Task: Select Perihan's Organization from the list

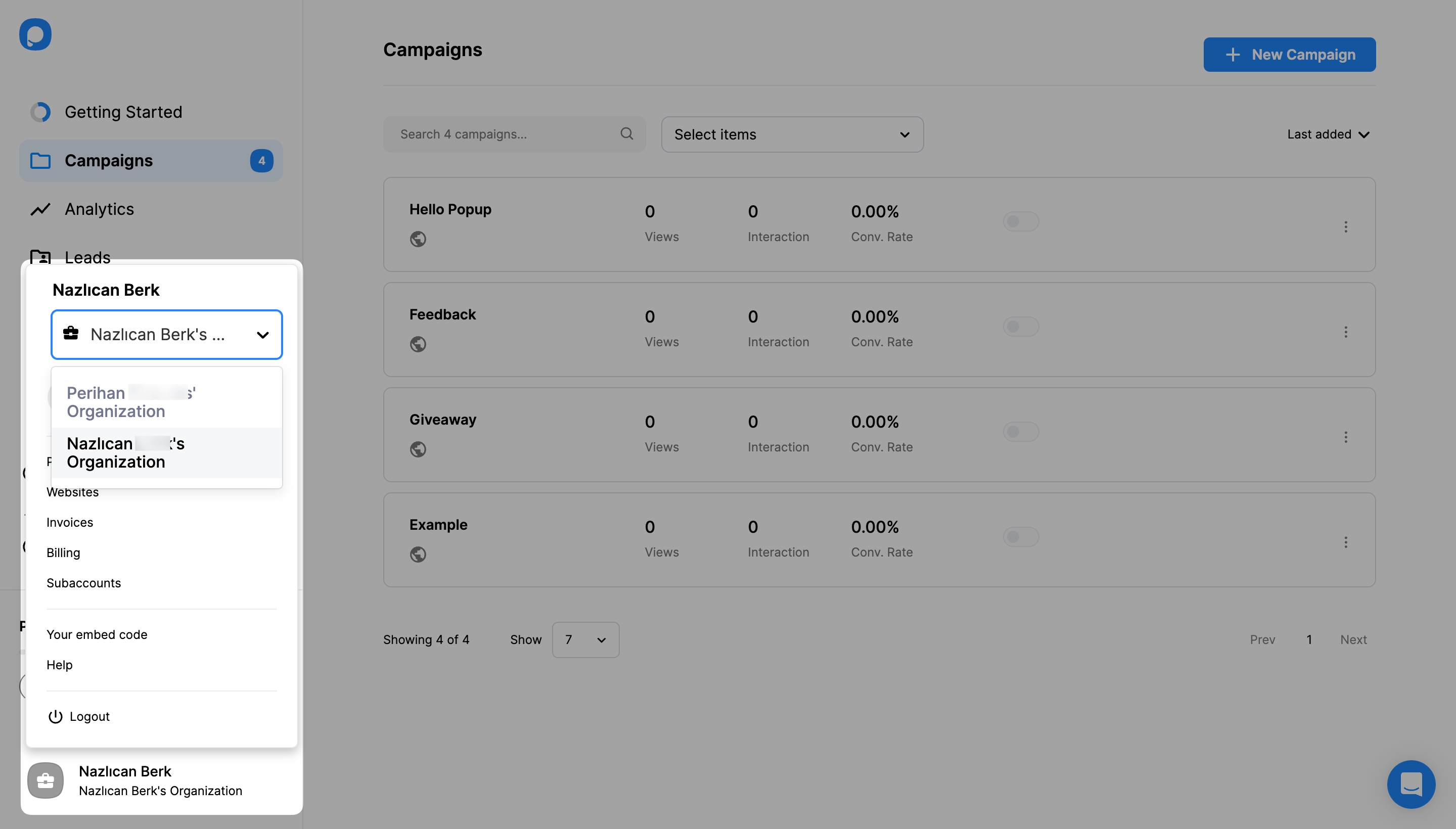Action: point(166,401)
